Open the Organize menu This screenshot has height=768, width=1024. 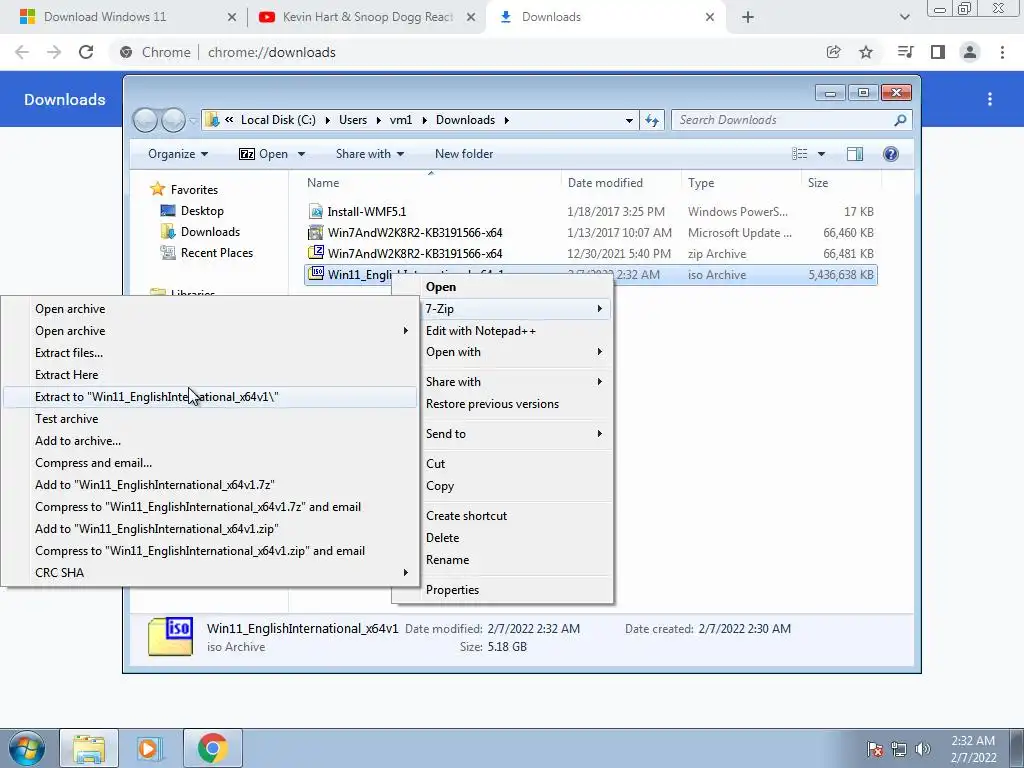[178, 154]
